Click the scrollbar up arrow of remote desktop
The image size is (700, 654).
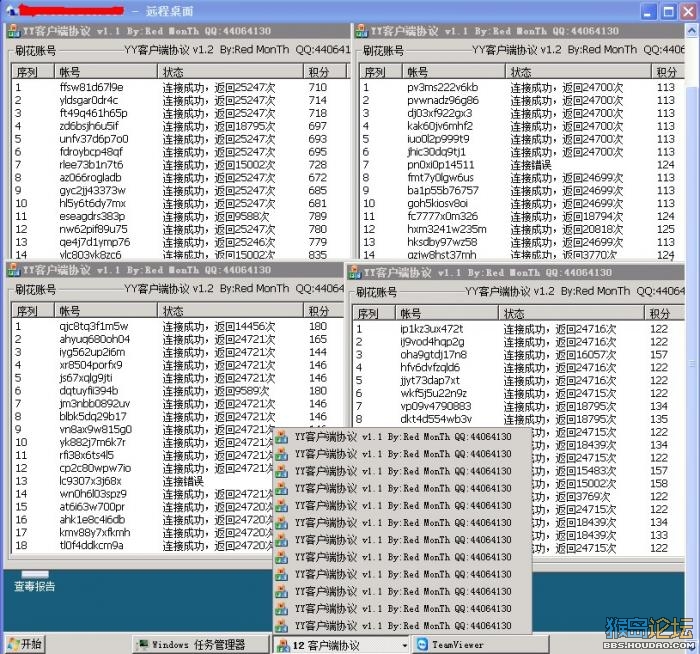692,31
